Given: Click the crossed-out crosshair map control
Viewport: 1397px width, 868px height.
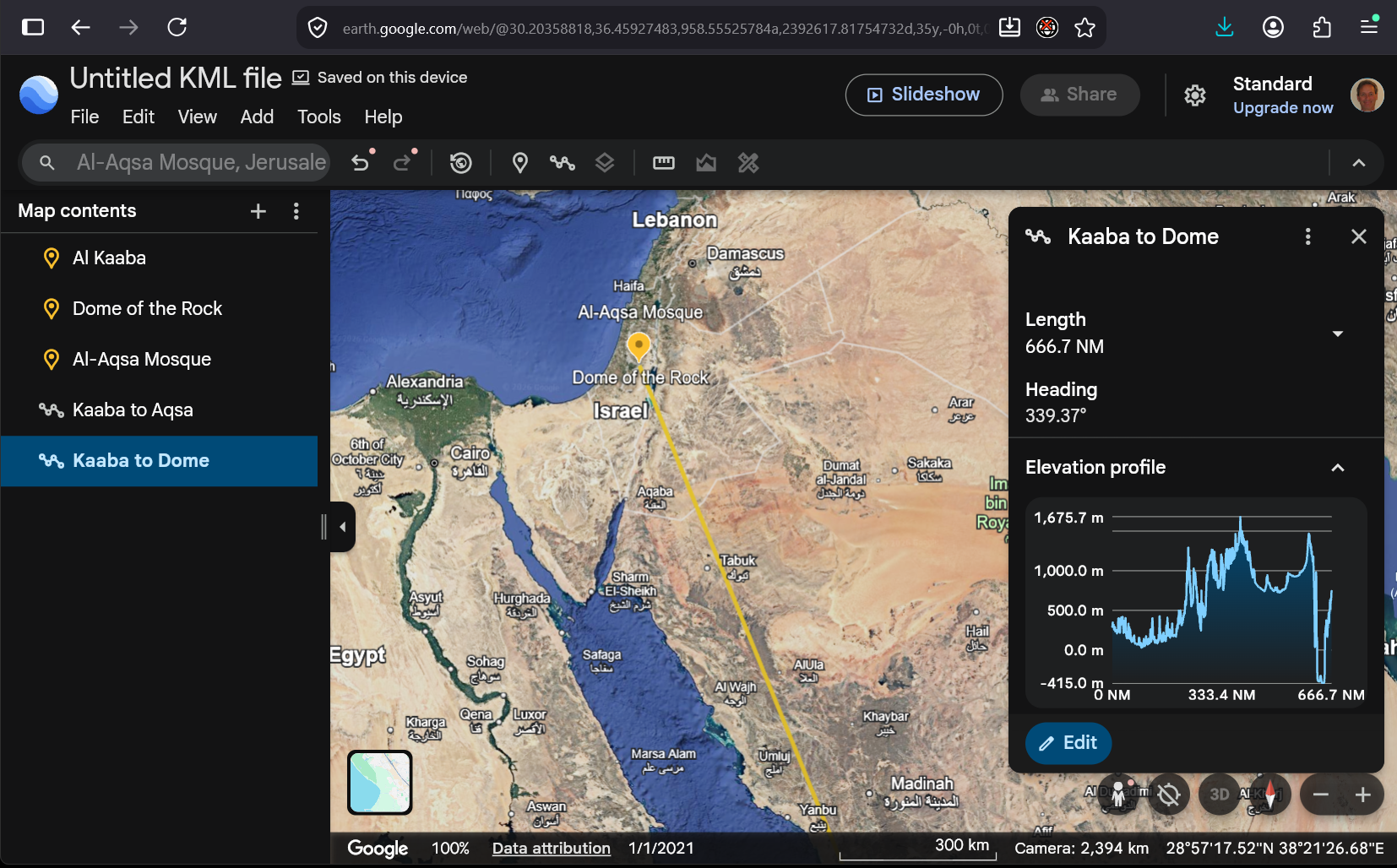Looking at the screenshot, I should coord(1169,795).
